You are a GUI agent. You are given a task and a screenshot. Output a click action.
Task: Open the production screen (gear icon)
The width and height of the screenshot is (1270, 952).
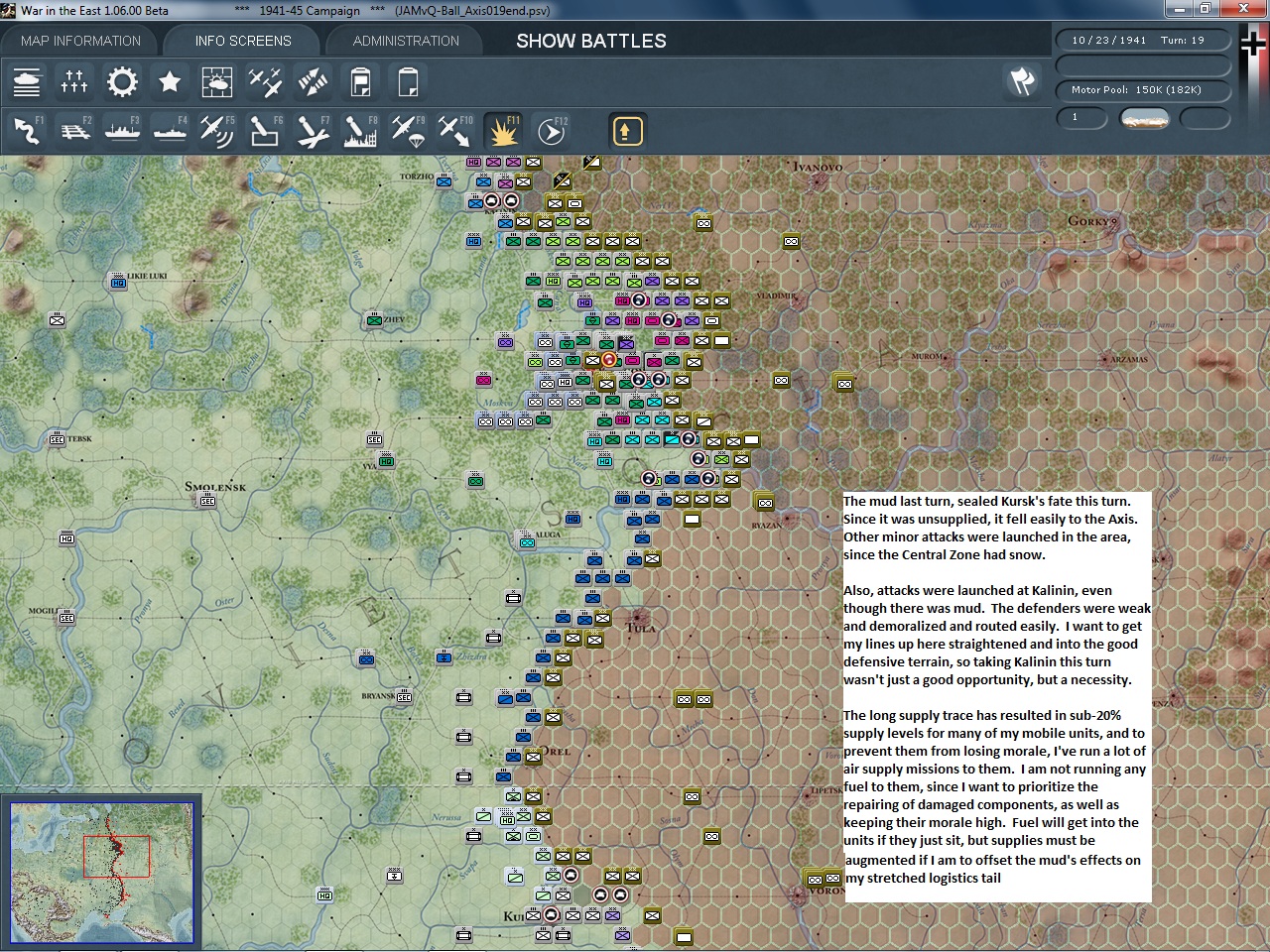122,81
